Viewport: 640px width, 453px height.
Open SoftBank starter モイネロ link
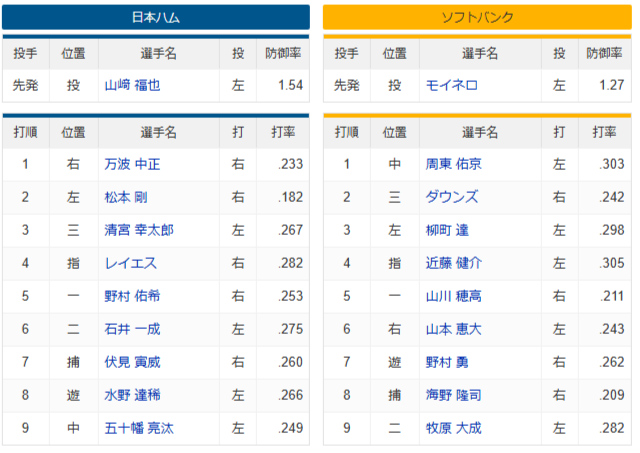click(451, 85)
